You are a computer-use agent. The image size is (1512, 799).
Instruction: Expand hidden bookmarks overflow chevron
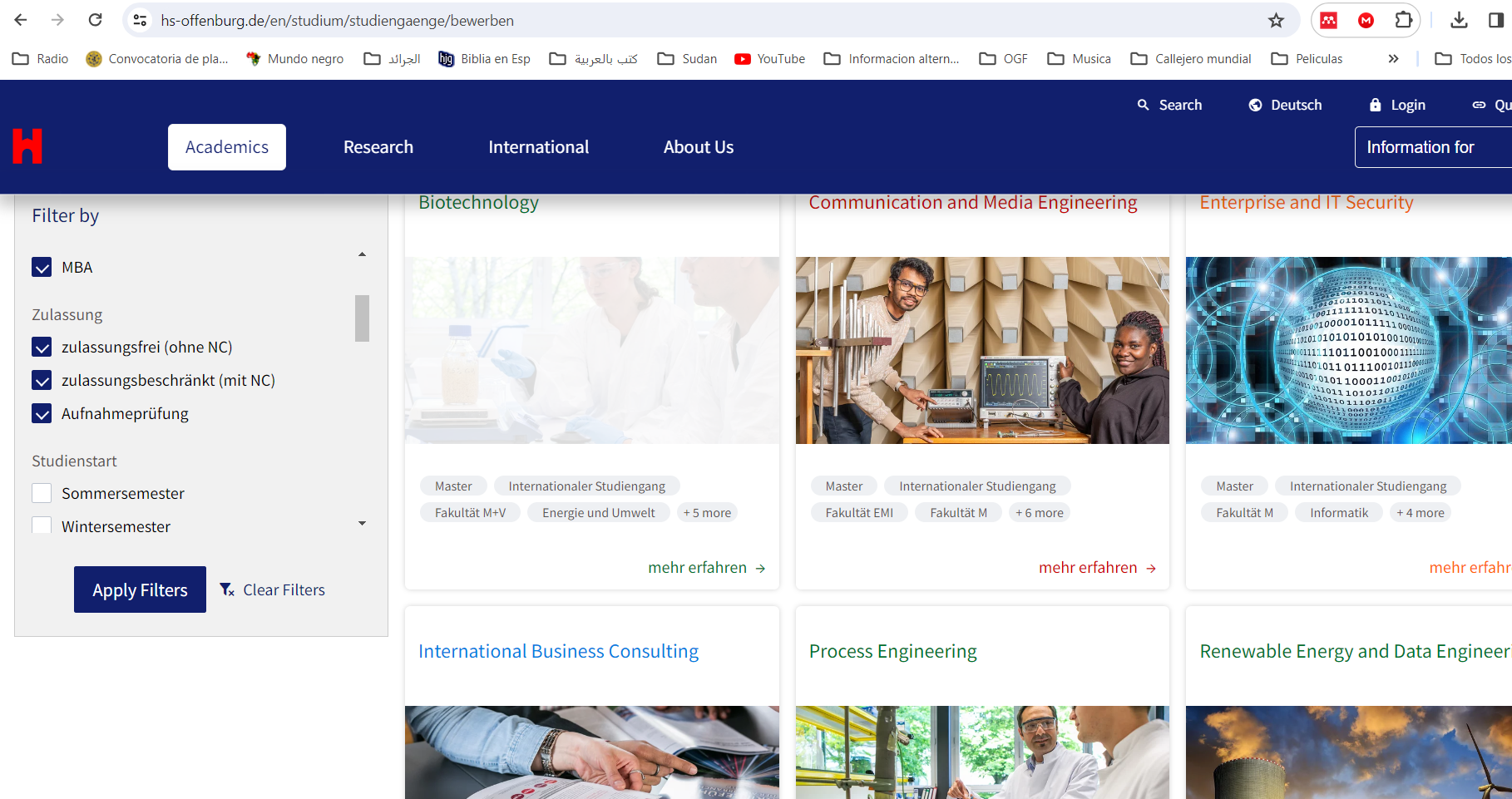(x=1393, y=59)
